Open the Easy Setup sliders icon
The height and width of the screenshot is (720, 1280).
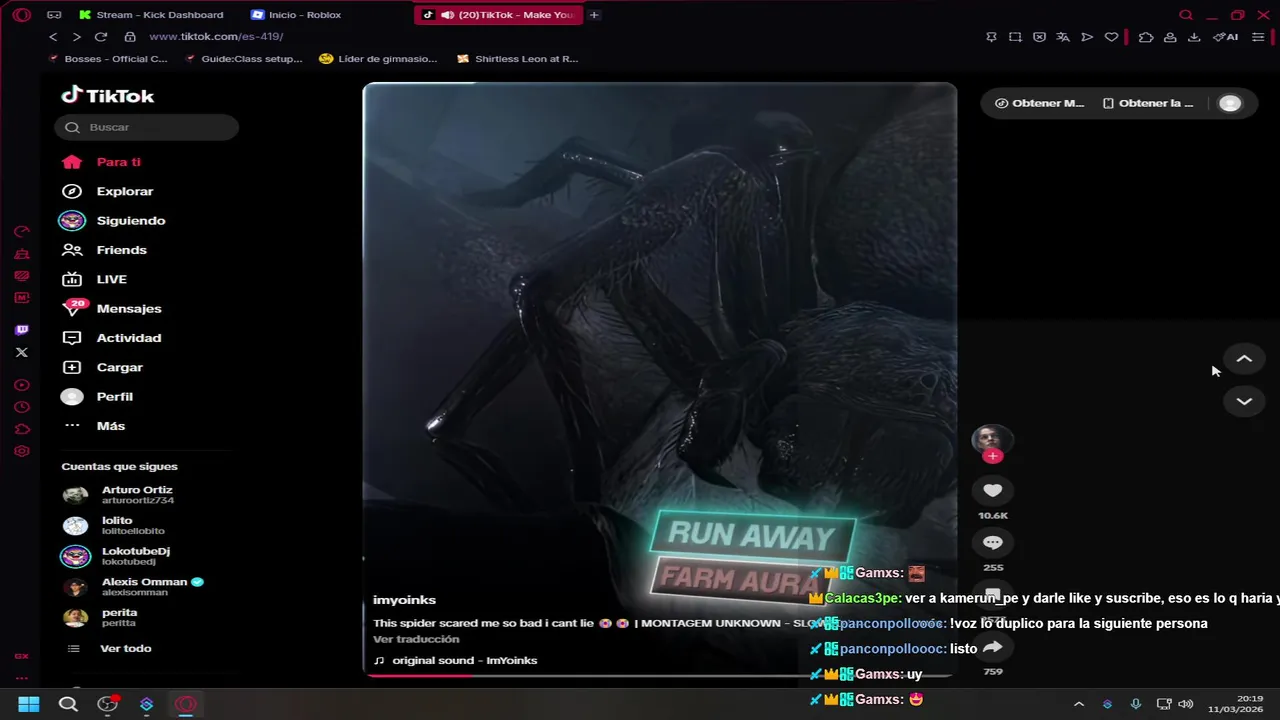click(x=1258, y=37)
